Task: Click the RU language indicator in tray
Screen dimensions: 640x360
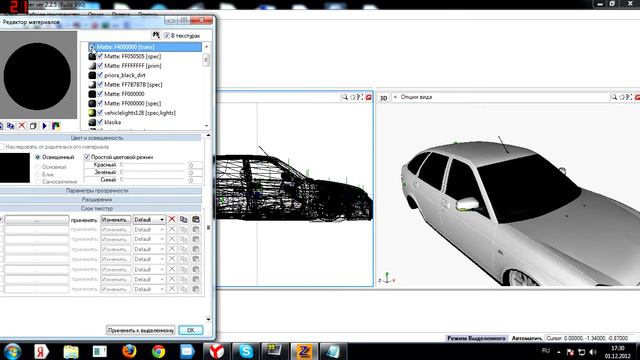Action: (546, 351)
